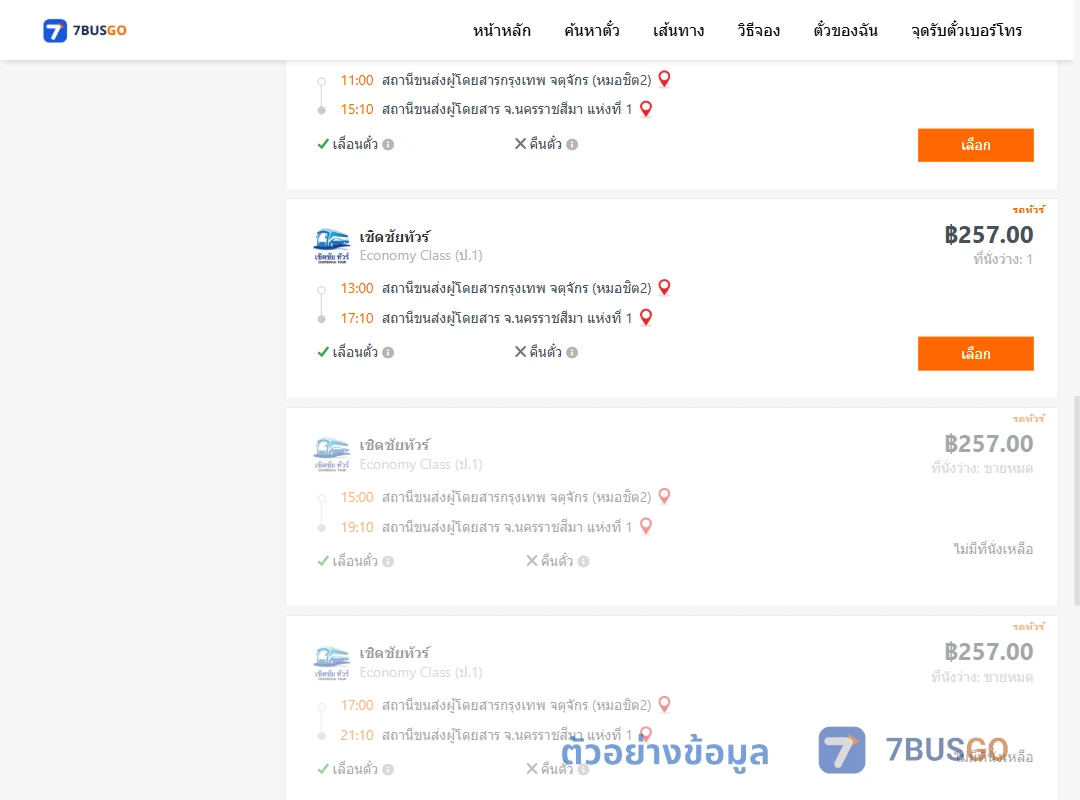Click the 15:10 arrival time
Image resolution: width=1080 pixels, height=800 pixels.
click(x=357, y=110)
